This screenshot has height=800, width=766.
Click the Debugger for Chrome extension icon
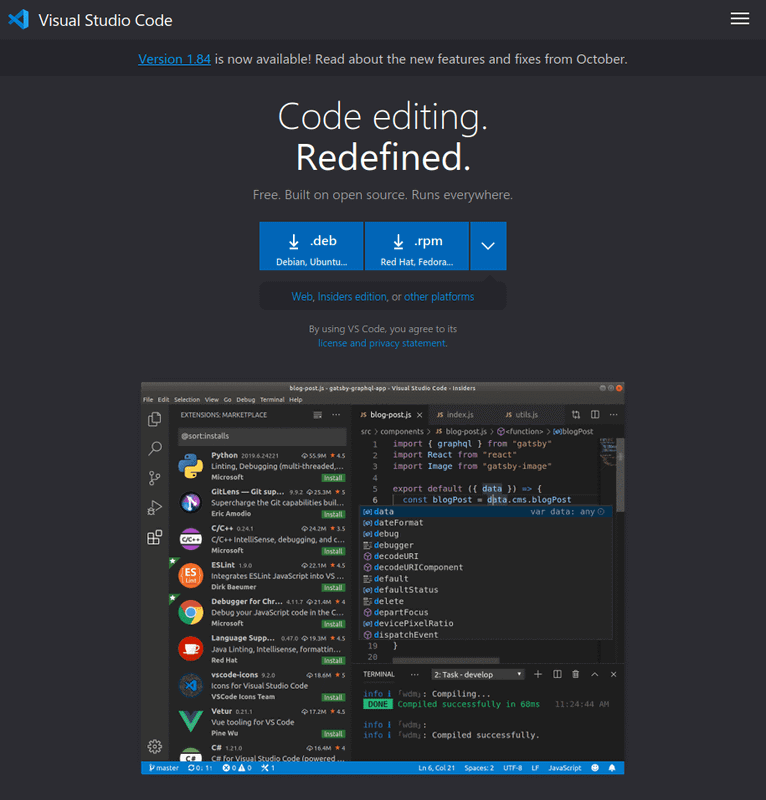[x=191, y=612]
